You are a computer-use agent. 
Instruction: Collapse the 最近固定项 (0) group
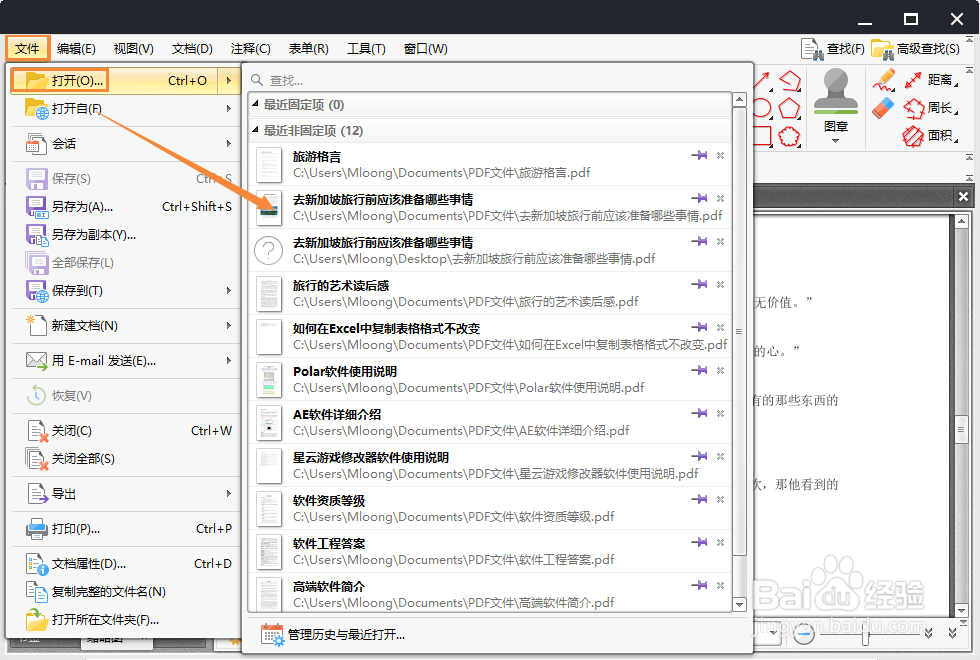point(255,104)
